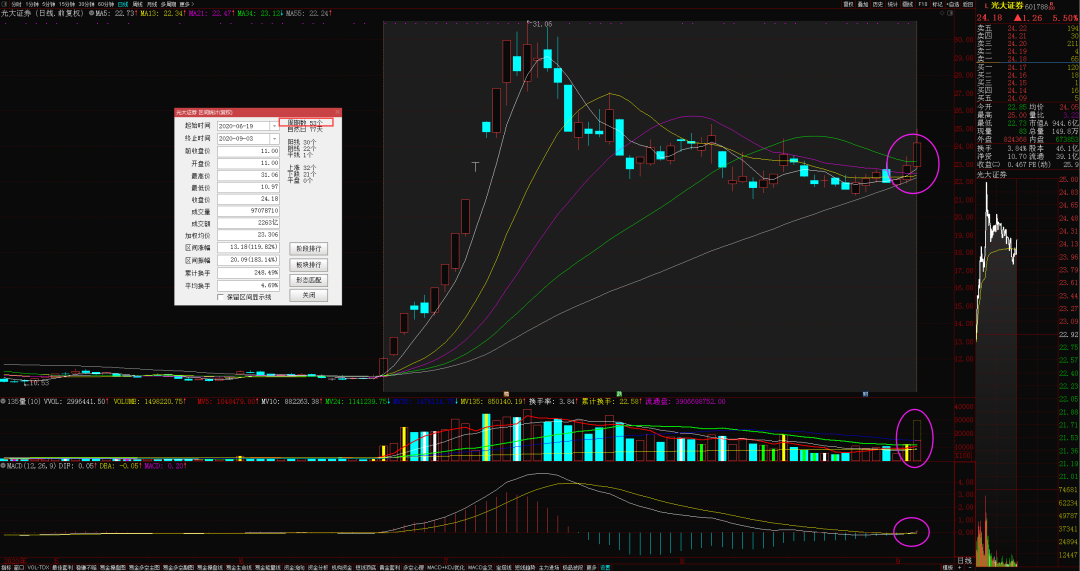1080x571 pixels.
Task: Click the 区间涨幅 value field
Action: tap(248, 247)
